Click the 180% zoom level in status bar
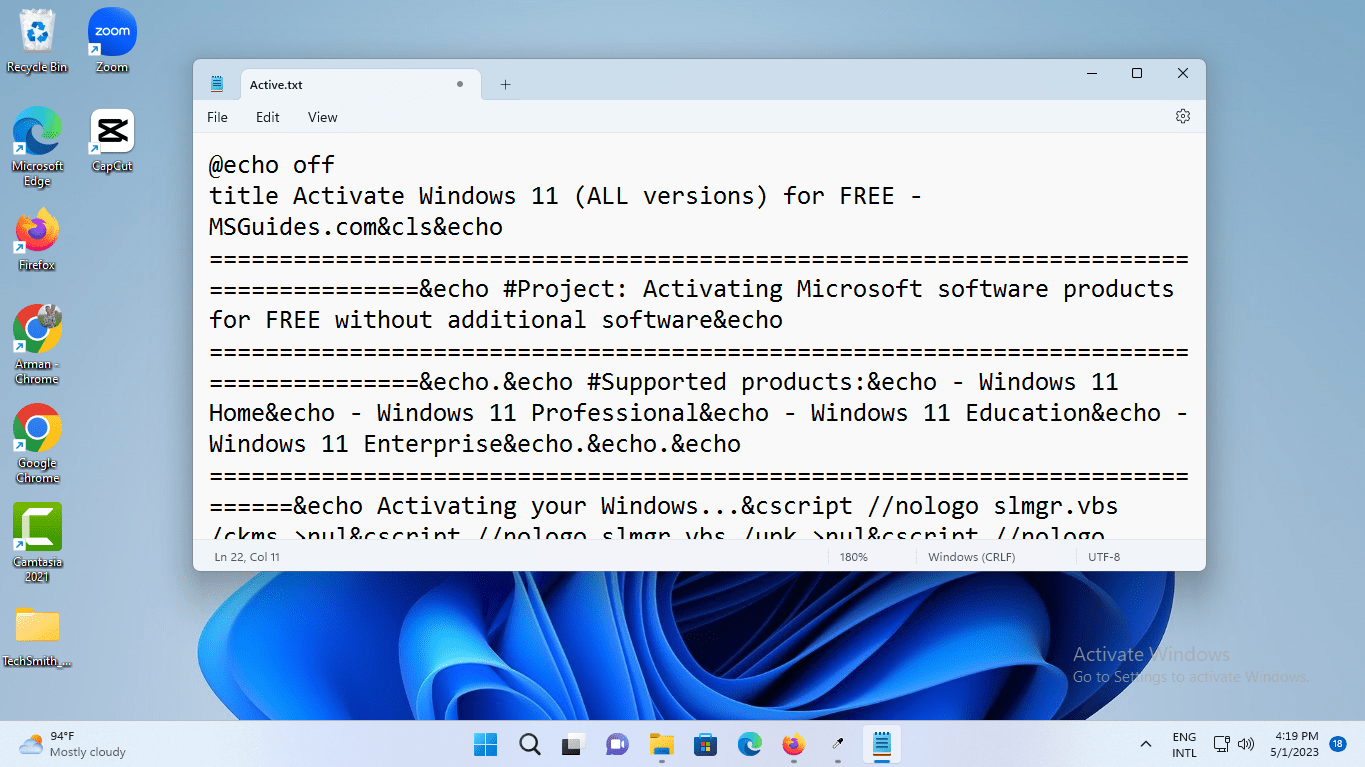The height and width of the screenshot is (767, 1365). click(853, 557)
